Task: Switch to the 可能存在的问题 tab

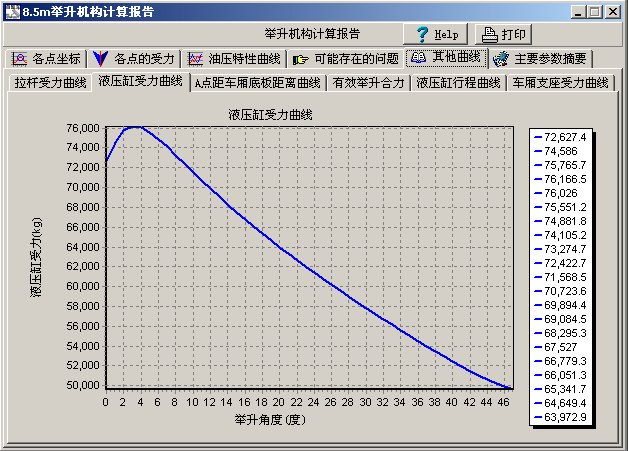Action: point(346,59)
